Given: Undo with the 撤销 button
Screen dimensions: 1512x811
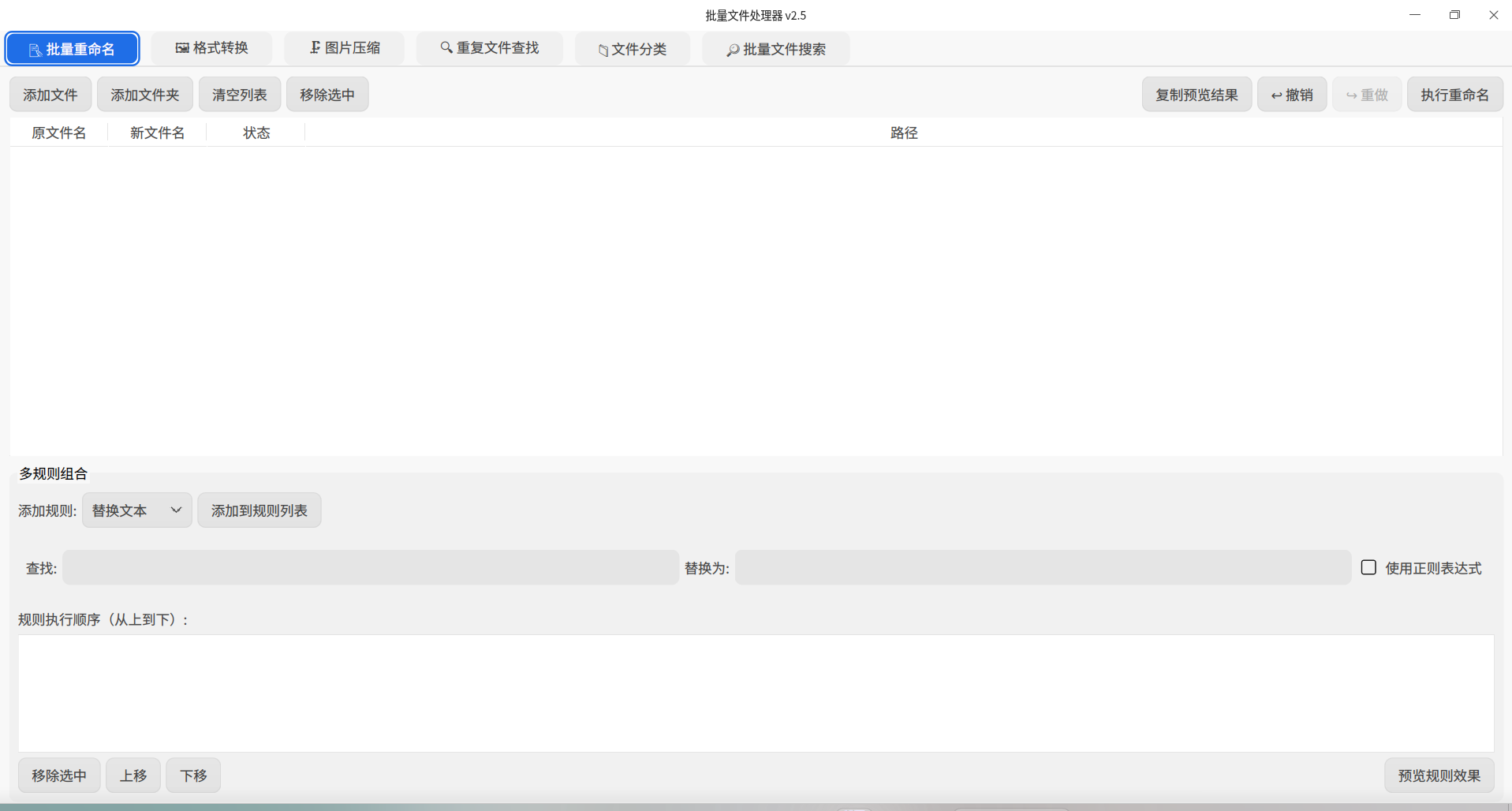Looking at the screenshot, I should point(1292,95).
